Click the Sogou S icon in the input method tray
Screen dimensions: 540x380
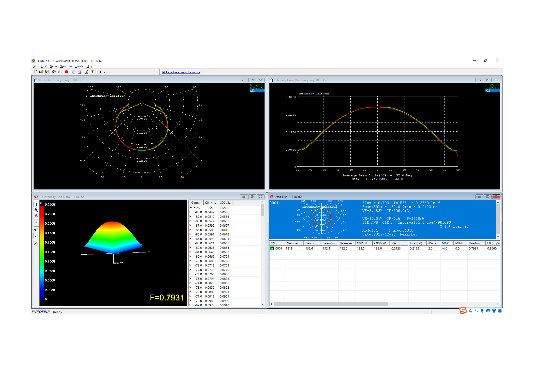[x=463, y=311]
